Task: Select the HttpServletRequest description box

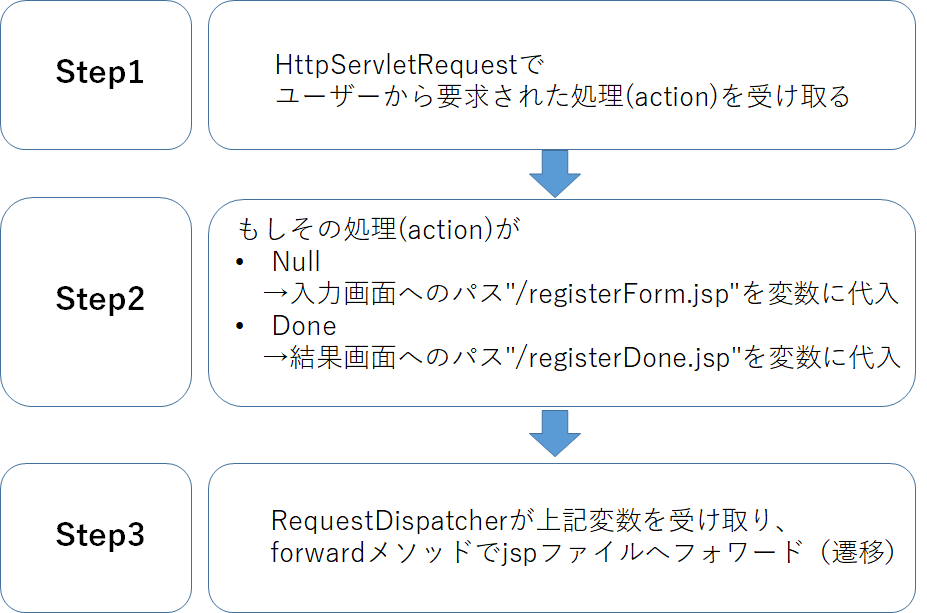Action: pyautogui.click(x=562, y=75)
